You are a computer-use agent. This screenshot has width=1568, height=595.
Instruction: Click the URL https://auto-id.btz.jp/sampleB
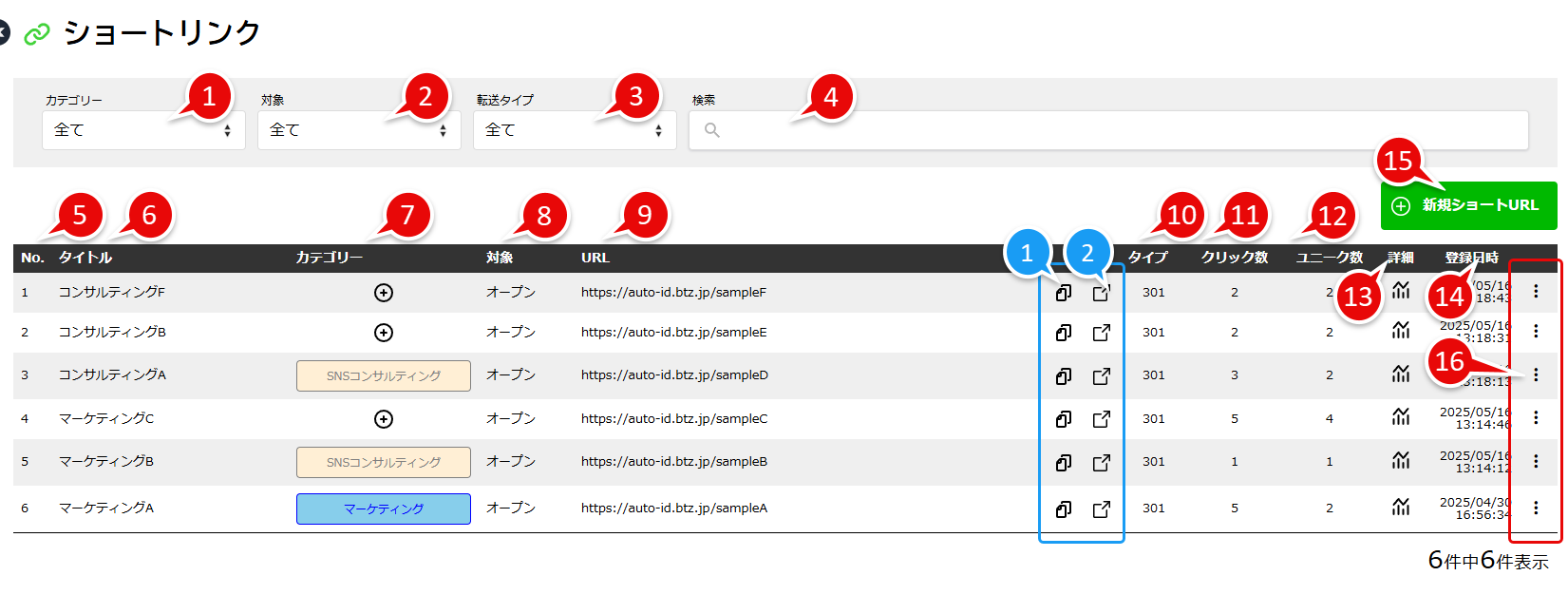coord(674,461)
